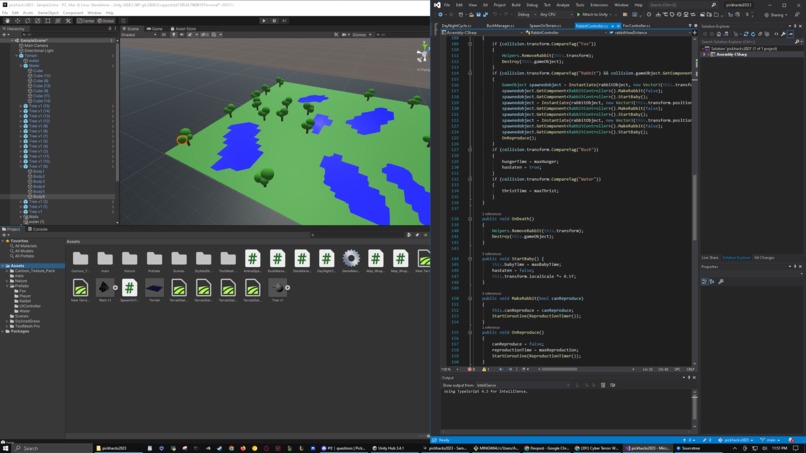The height and width of the screenshot is (453, 806).
Task: Open the Component menu in Unity
Action: coord(72,13)
